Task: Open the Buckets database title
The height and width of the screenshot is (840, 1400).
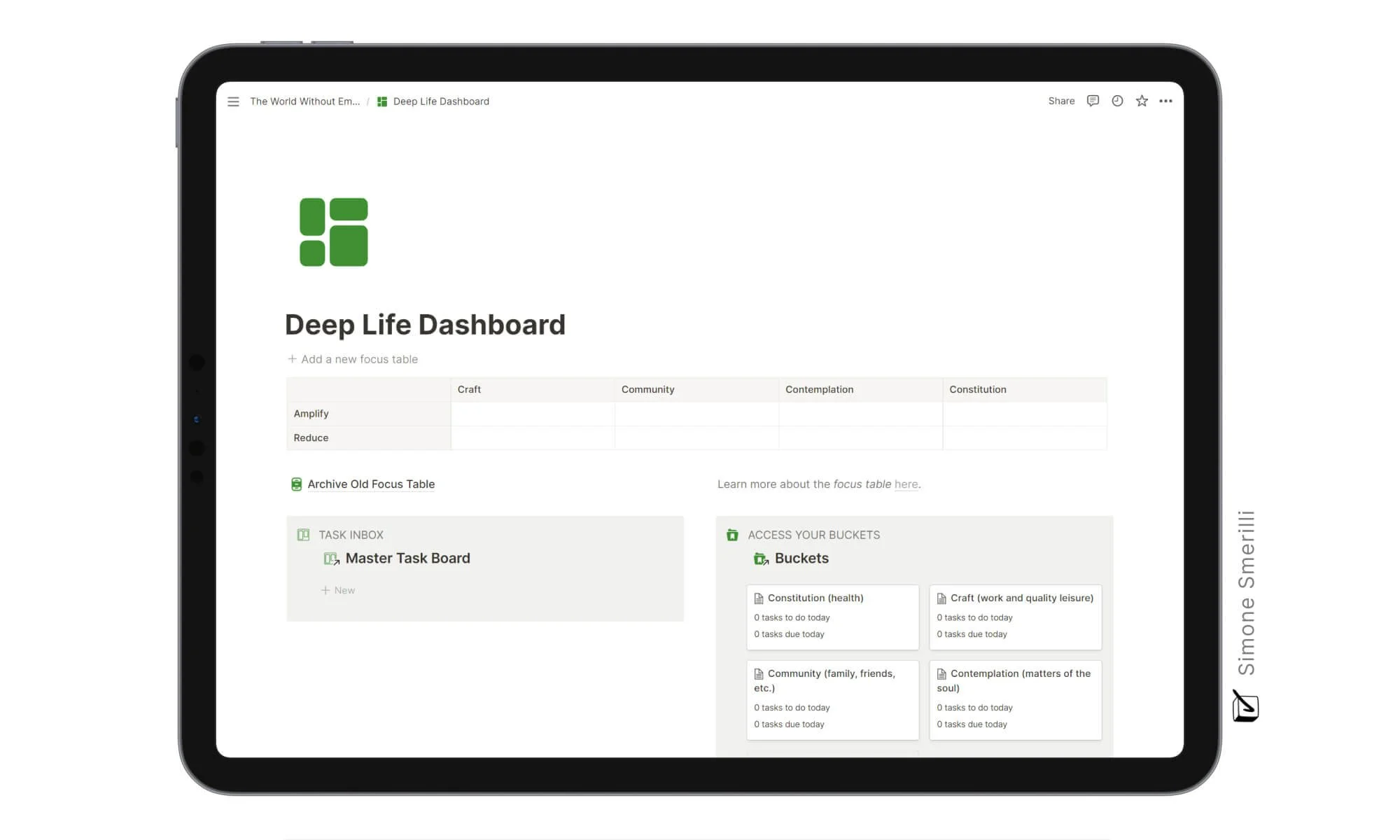Action: tap(801, 559)
